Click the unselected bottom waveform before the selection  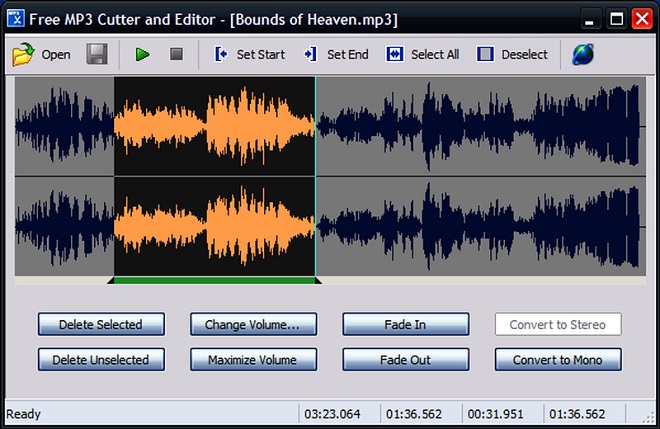point(64,226)
